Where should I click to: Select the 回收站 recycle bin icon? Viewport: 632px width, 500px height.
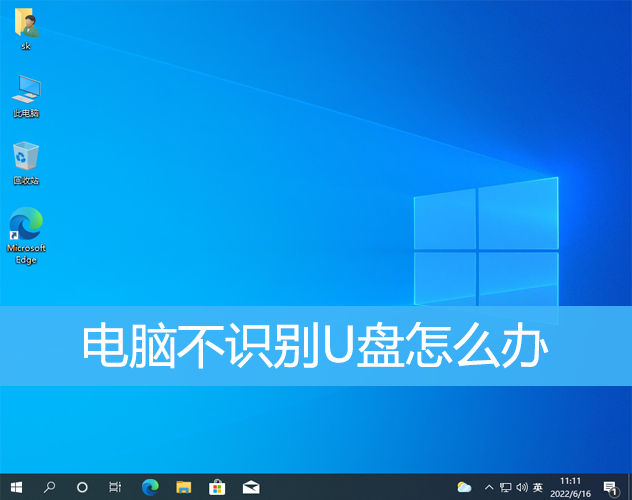[x=26, y=163]
